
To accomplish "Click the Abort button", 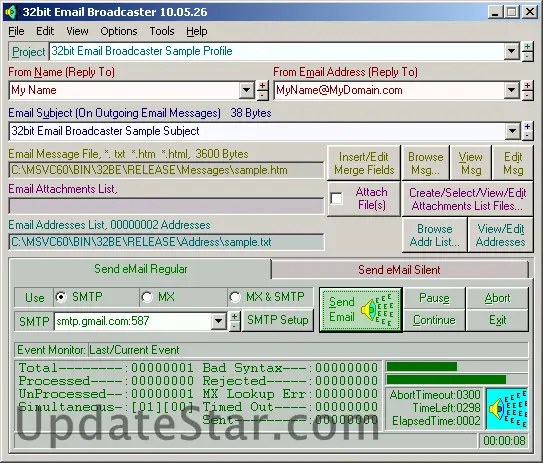I will click(x=498, y=298).
